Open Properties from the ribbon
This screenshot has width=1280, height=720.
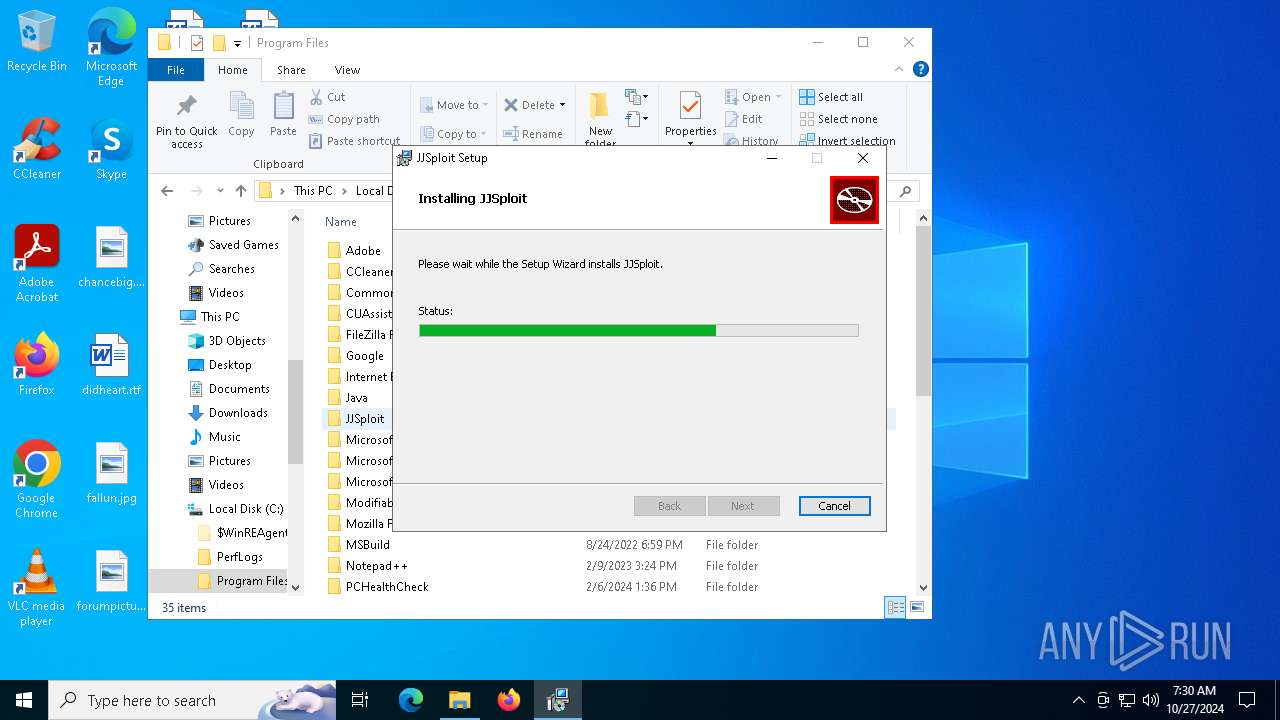(x=690, y=117)
